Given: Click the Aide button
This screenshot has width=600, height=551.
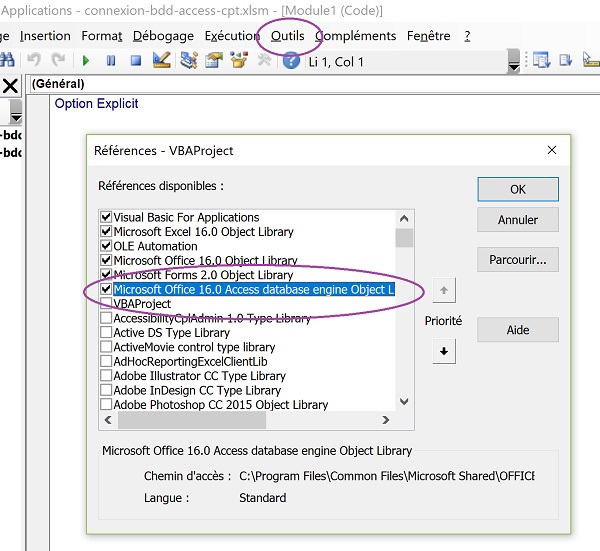Looking at the screenshot, I should tap(518, 330).
